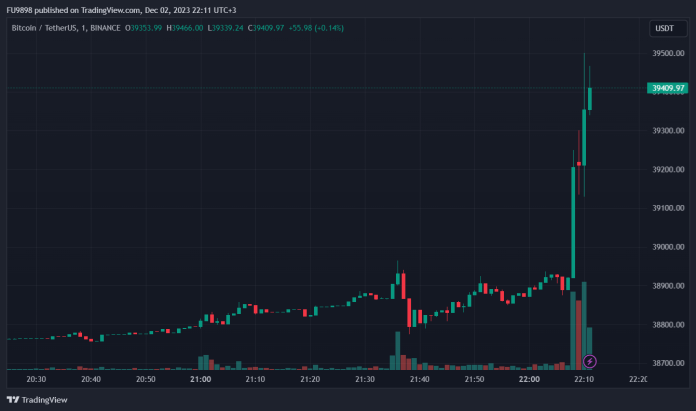Click the 20:30 time axis label
Viewport: 696px width, 411px height.
coord(35,380)
